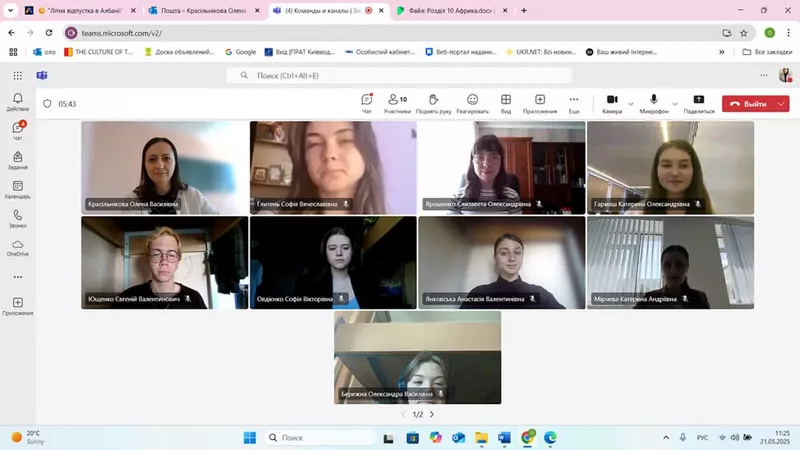Open Activity notifications in sidebar
Screen dimensions: 800x450
(x=17, y=102)
